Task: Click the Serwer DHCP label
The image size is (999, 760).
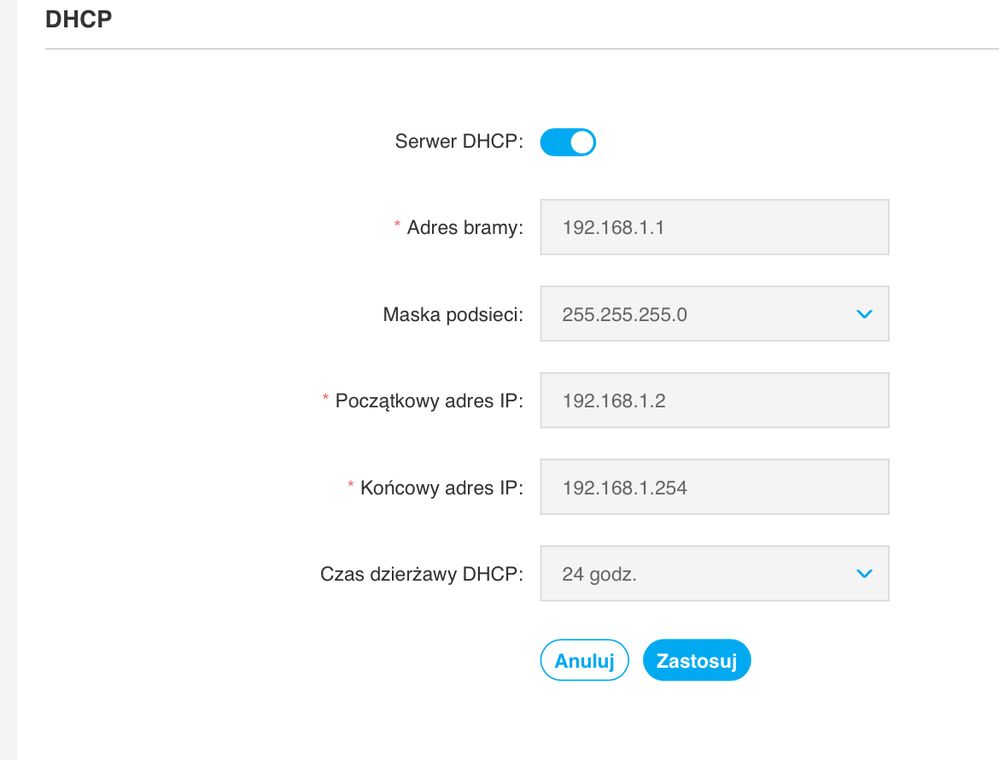Action: 459,142
